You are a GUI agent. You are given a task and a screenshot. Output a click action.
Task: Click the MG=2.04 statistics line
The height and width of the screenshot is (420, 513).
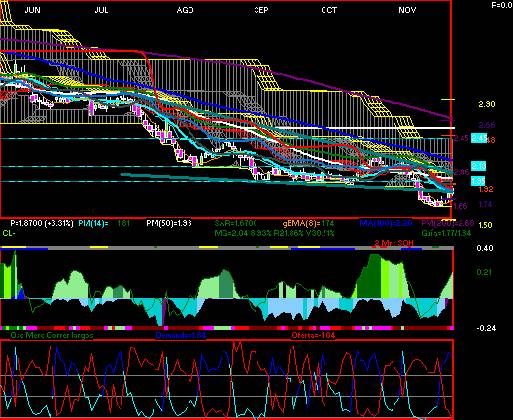point(274,233)
